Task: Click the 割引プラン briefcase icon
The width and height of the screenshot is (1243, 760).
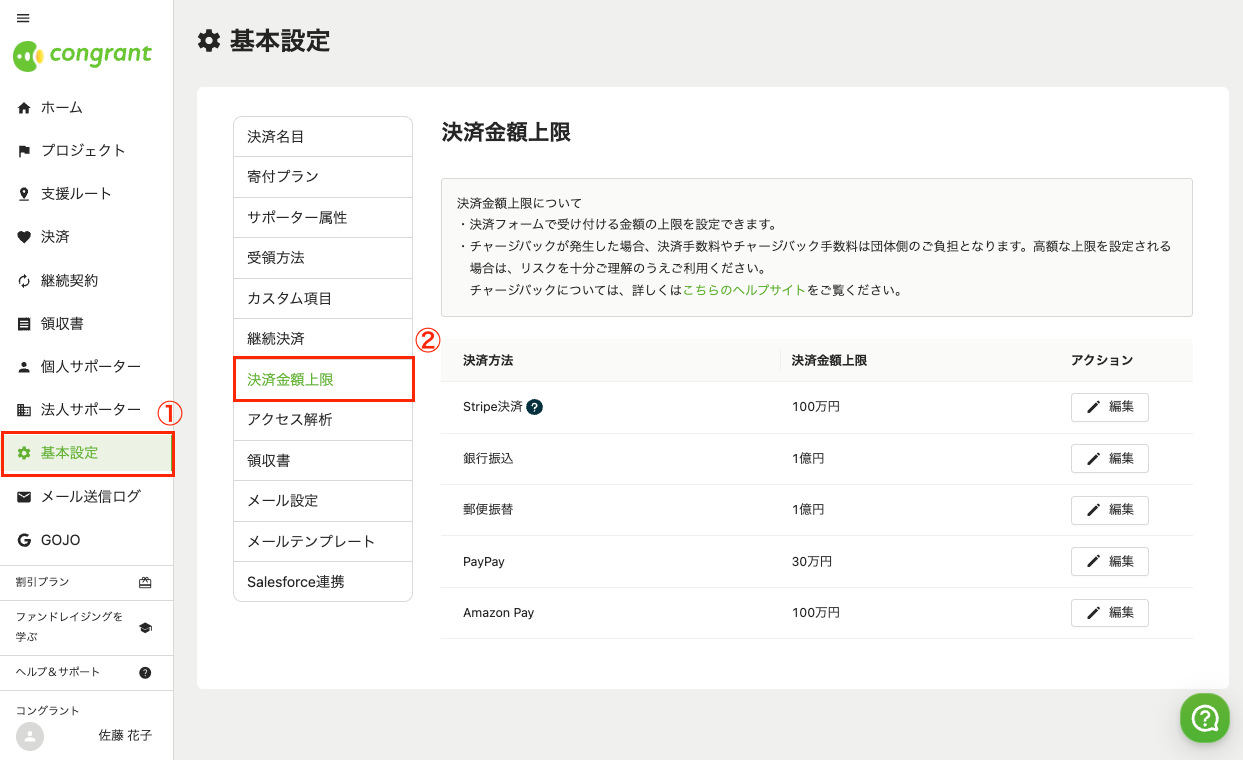Action: [145, 583]
